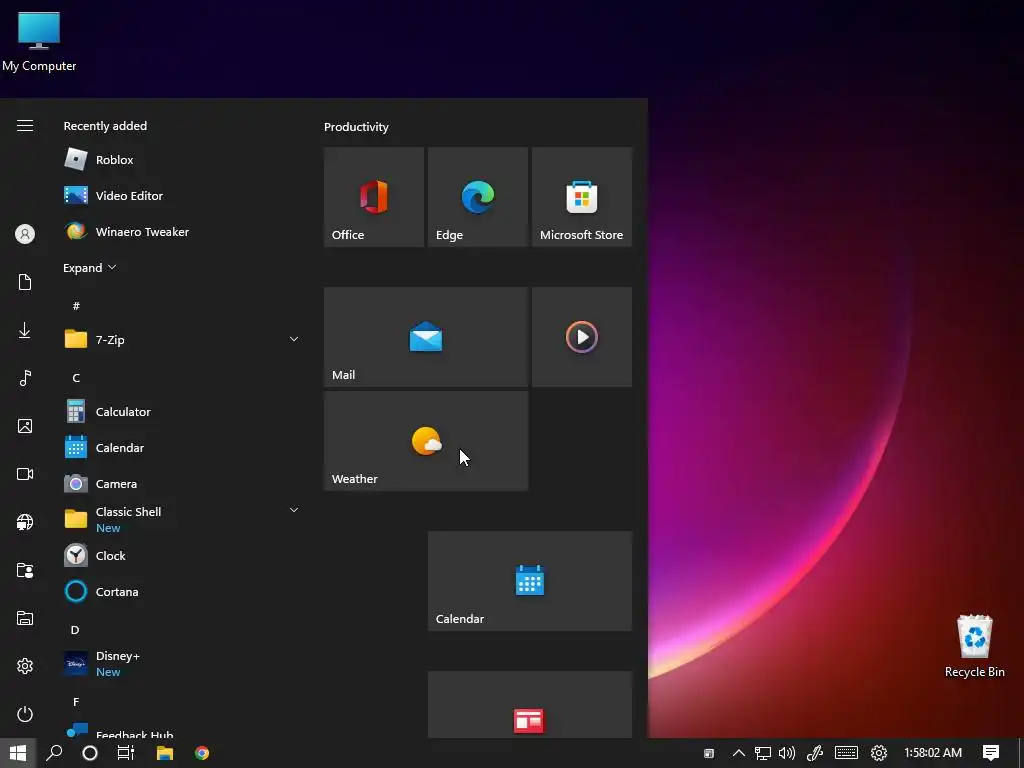Open Documents from Start sidebar
The height and width of the screenshot is (768, 1024).
point(25,282)
